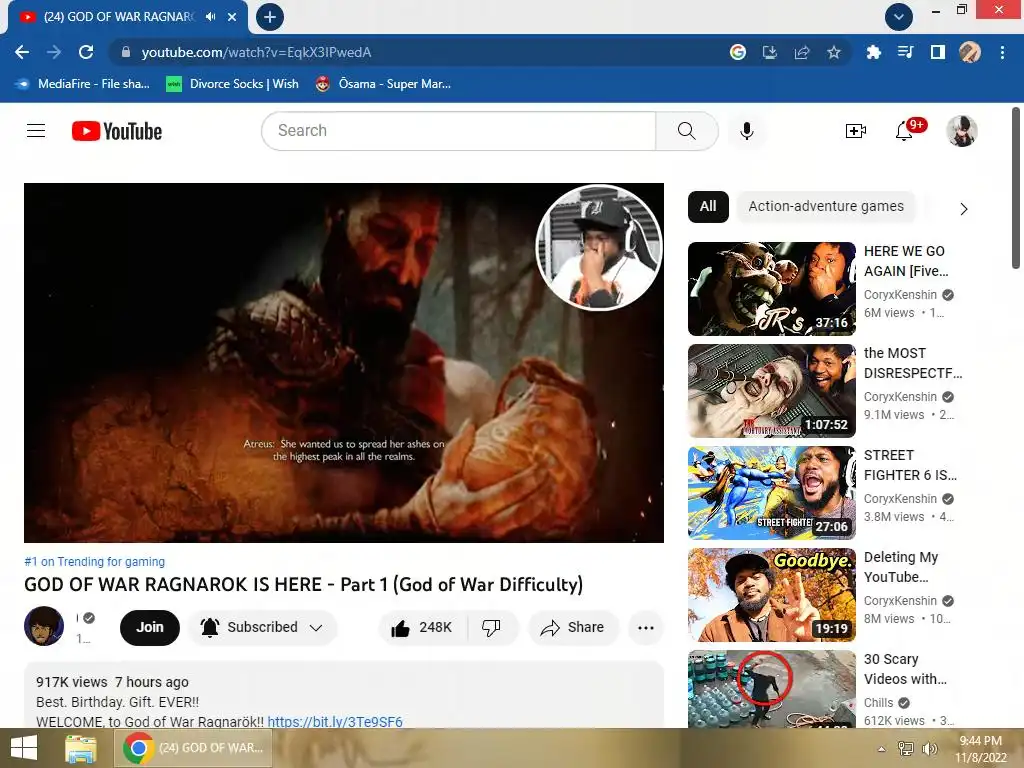The width and height of the screenshot is (1024, 768).
Task: Open the channel avatar below the title
Action: click(44, 626)
